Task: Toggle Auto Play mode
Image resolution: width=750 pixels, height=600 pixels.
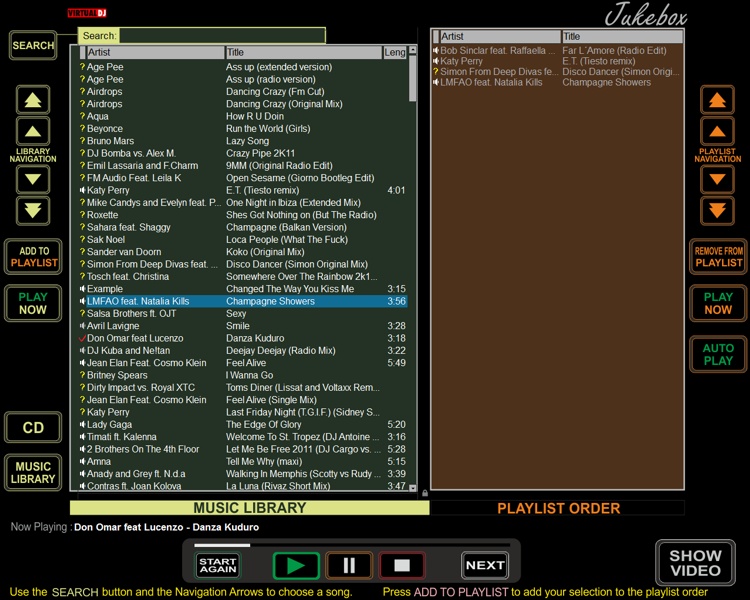Action: coord(718,355)
